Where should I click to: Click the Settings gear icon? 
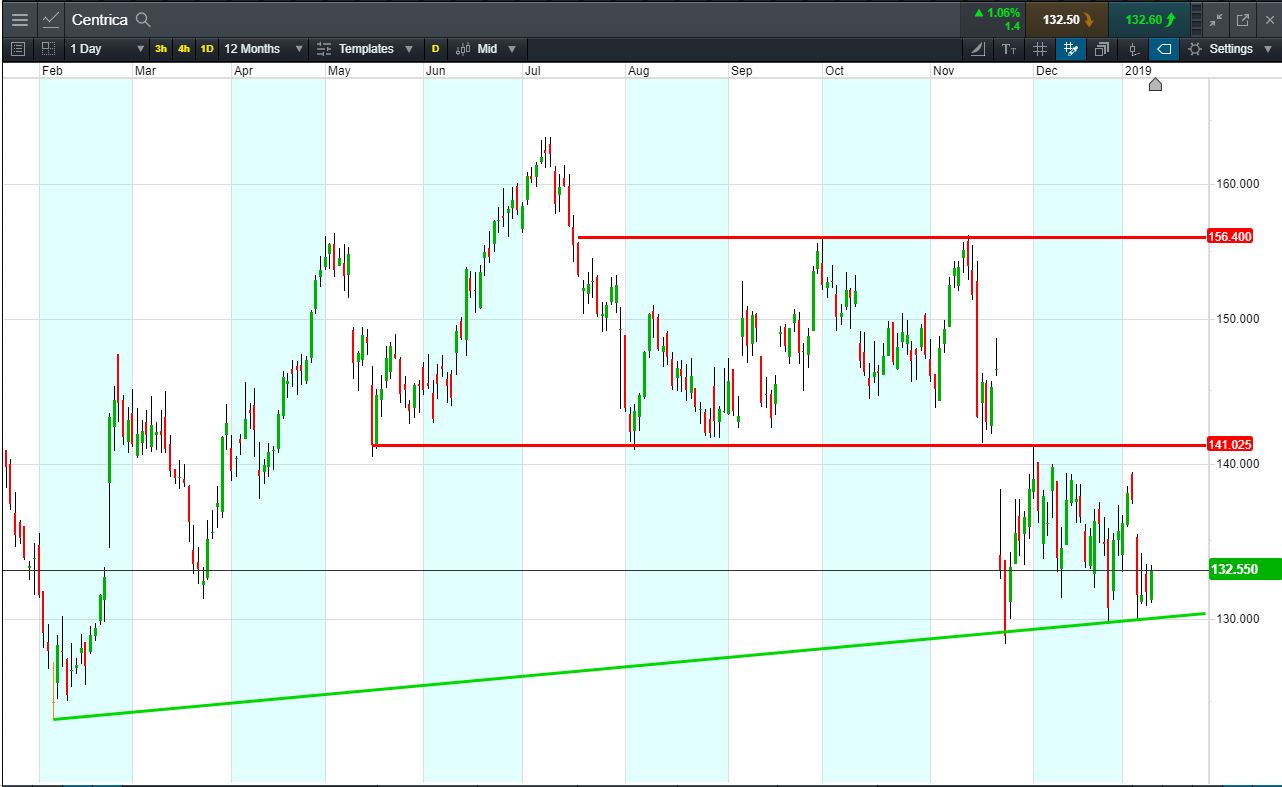click(1194, 48)
